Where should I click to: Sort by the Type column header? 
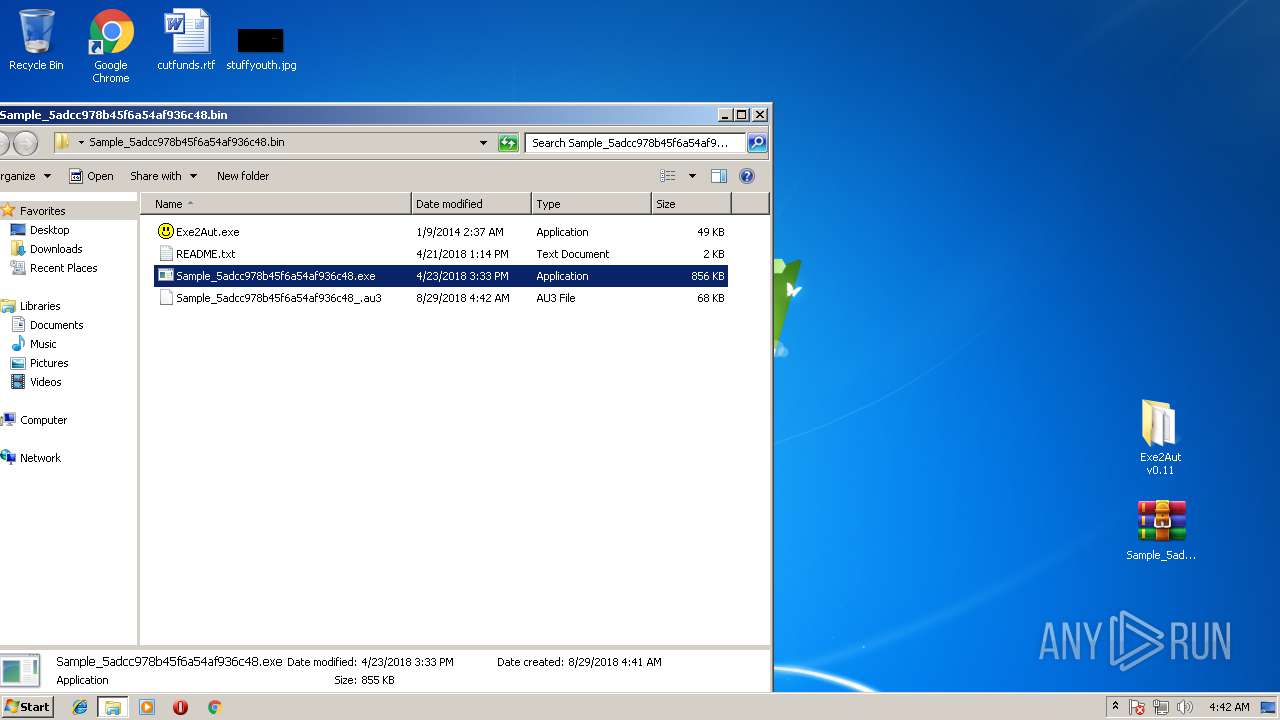pyautogui.click(x=591, y=204)
